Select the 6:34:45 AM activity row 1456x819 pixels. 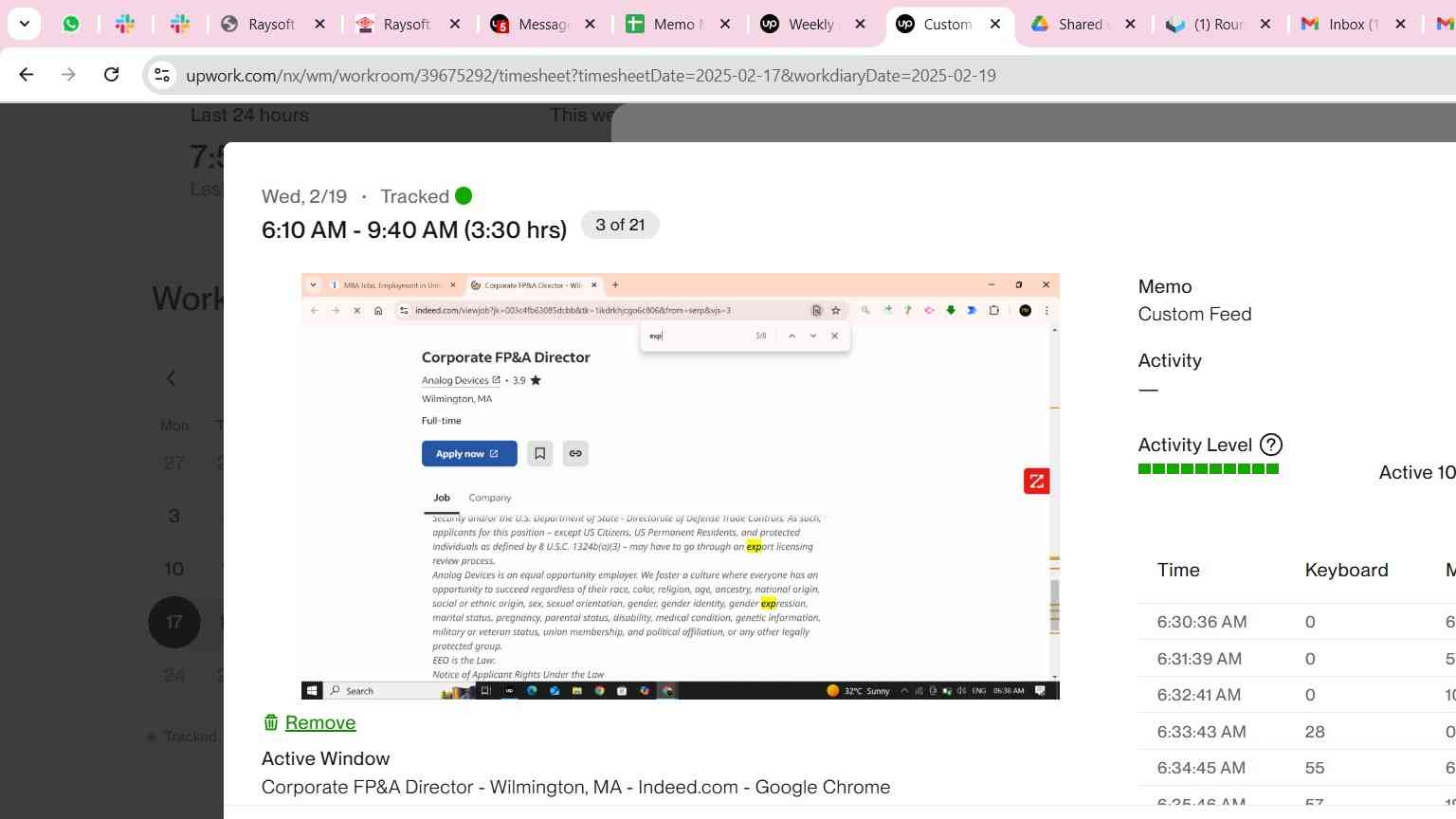[x=1297, y=768]
